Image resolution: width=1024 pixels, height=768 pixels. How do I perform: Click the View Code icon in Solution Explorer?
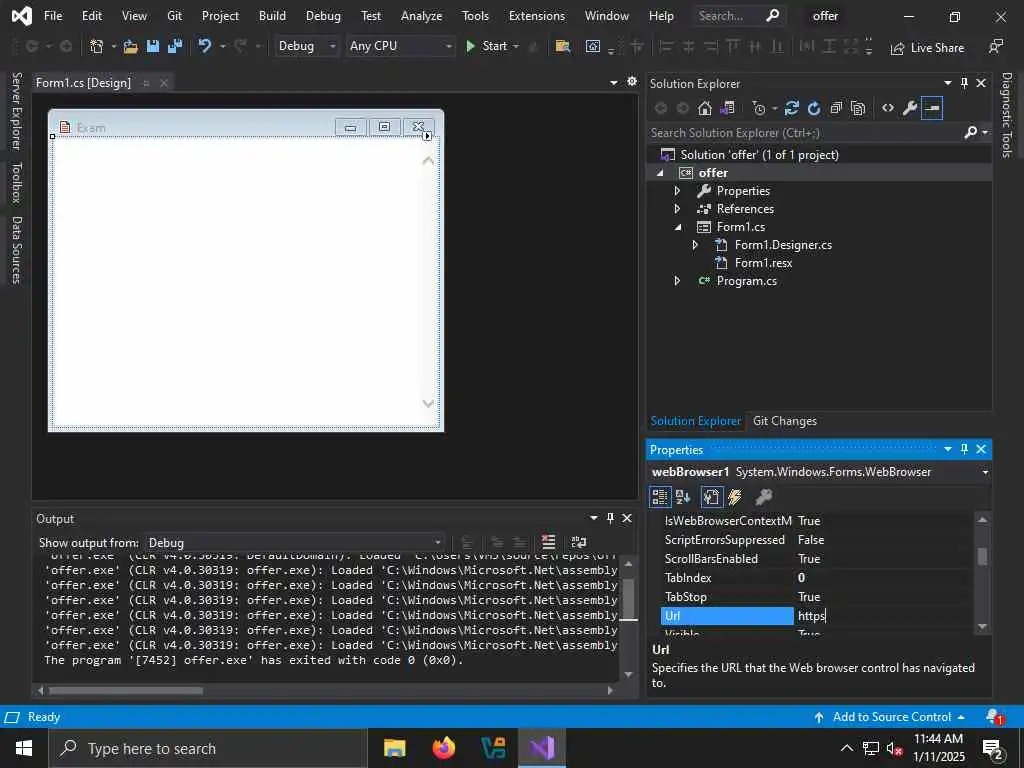point(888,108)
